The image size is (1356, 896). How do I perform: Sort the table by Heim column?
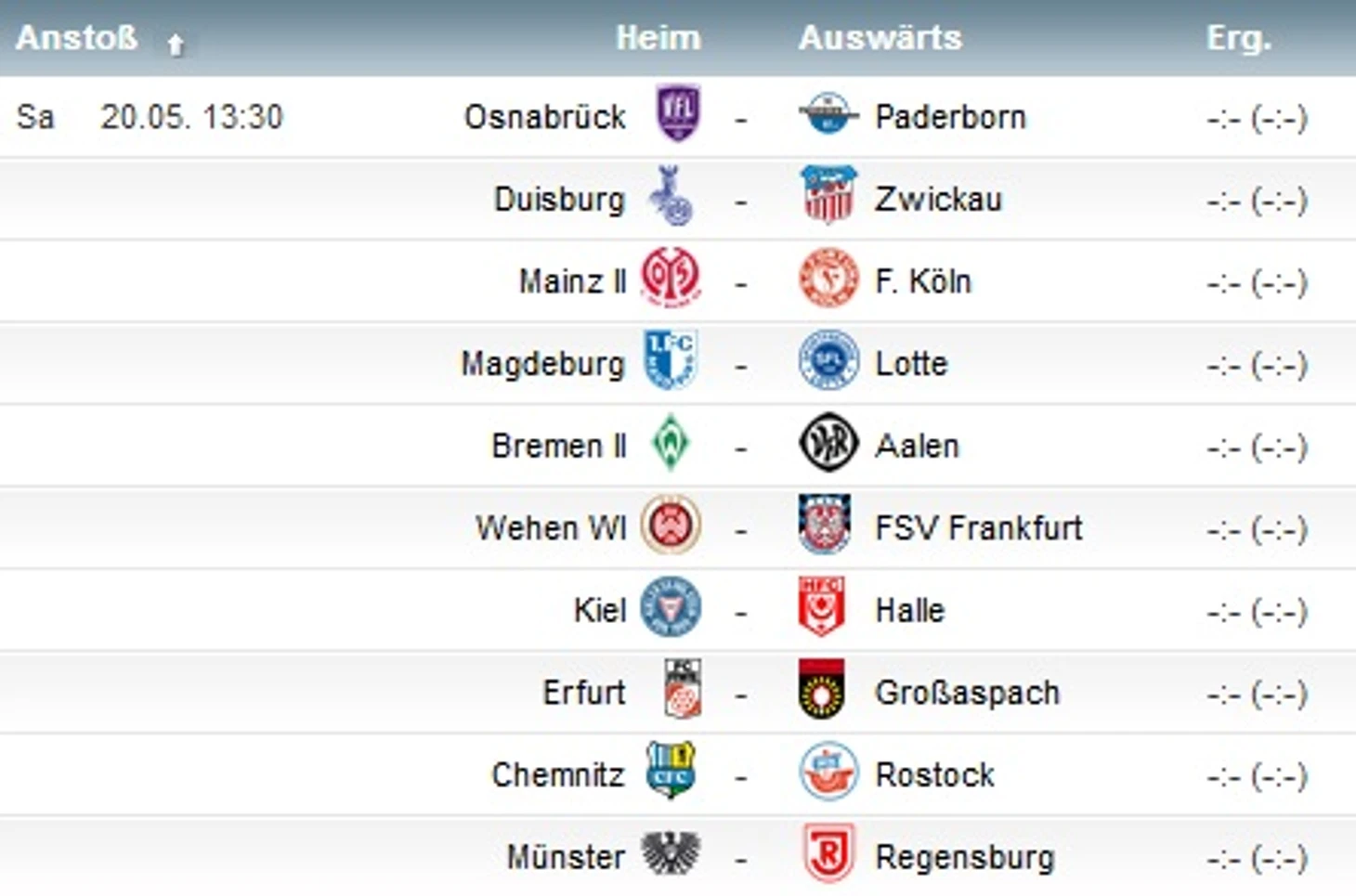coord(658,38)
